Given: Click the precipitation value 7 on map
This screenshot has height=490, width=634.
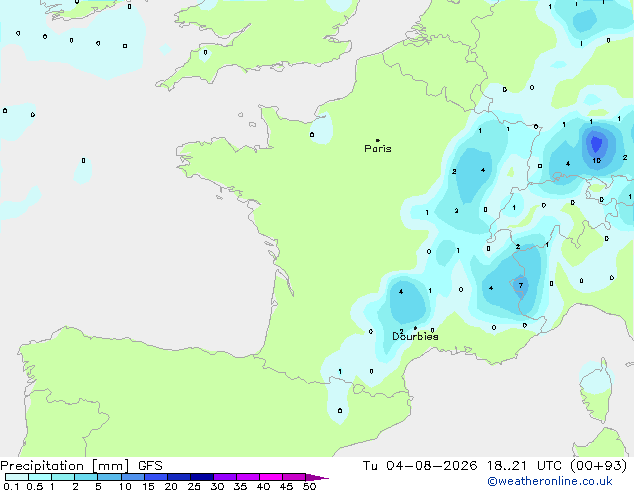Looking at the screenshot, I should click(x=521, y=285).
